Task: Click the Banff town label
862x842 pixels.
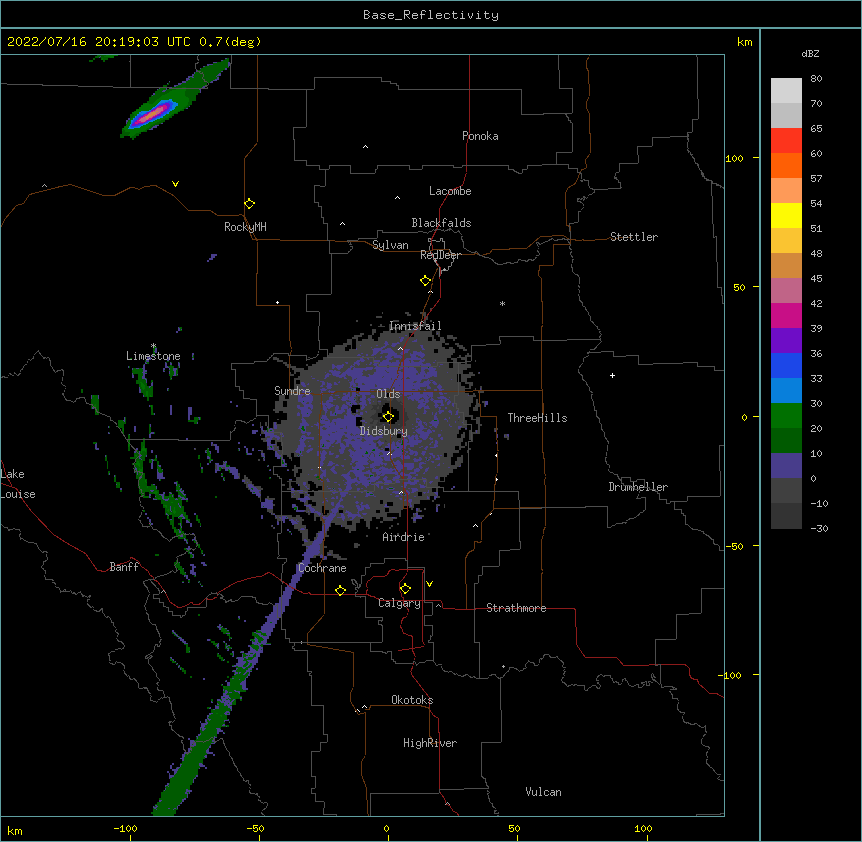Action: (124, 567)
